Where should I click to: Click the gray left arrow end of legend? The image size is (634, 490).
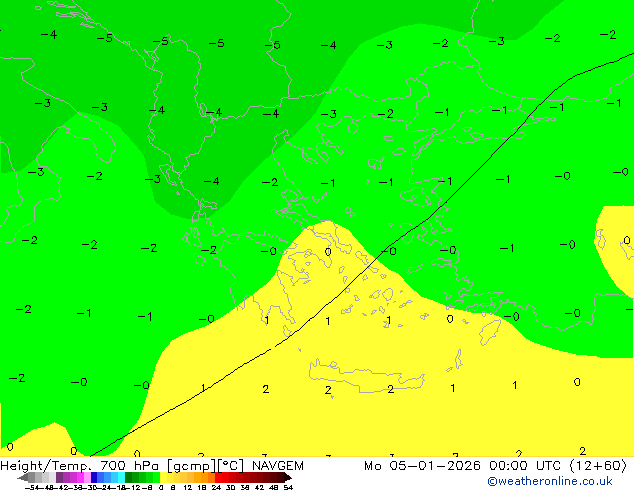coord(22,477)
